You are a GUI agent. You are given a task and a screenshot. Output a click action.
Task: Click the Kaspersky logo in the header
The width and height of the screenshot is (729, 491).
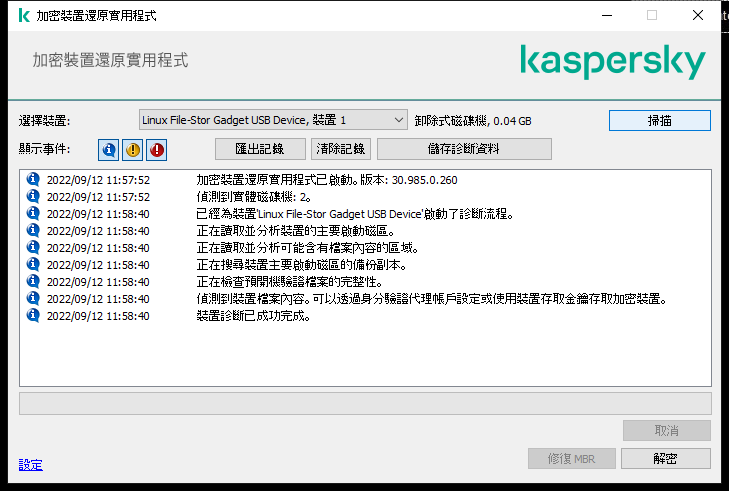point(613,62)
